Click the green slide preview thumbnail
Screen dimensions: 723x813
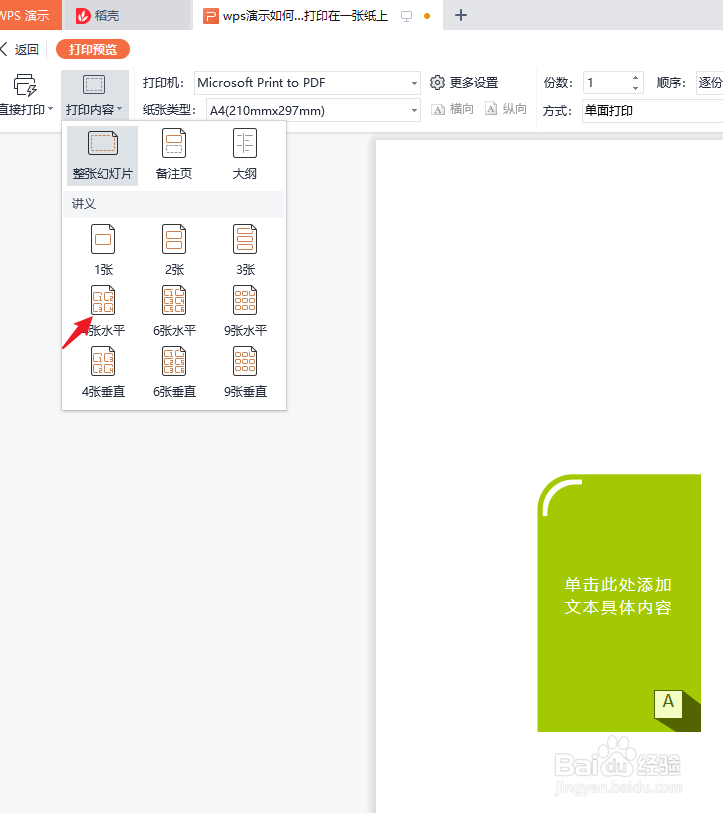click(619, 603)
